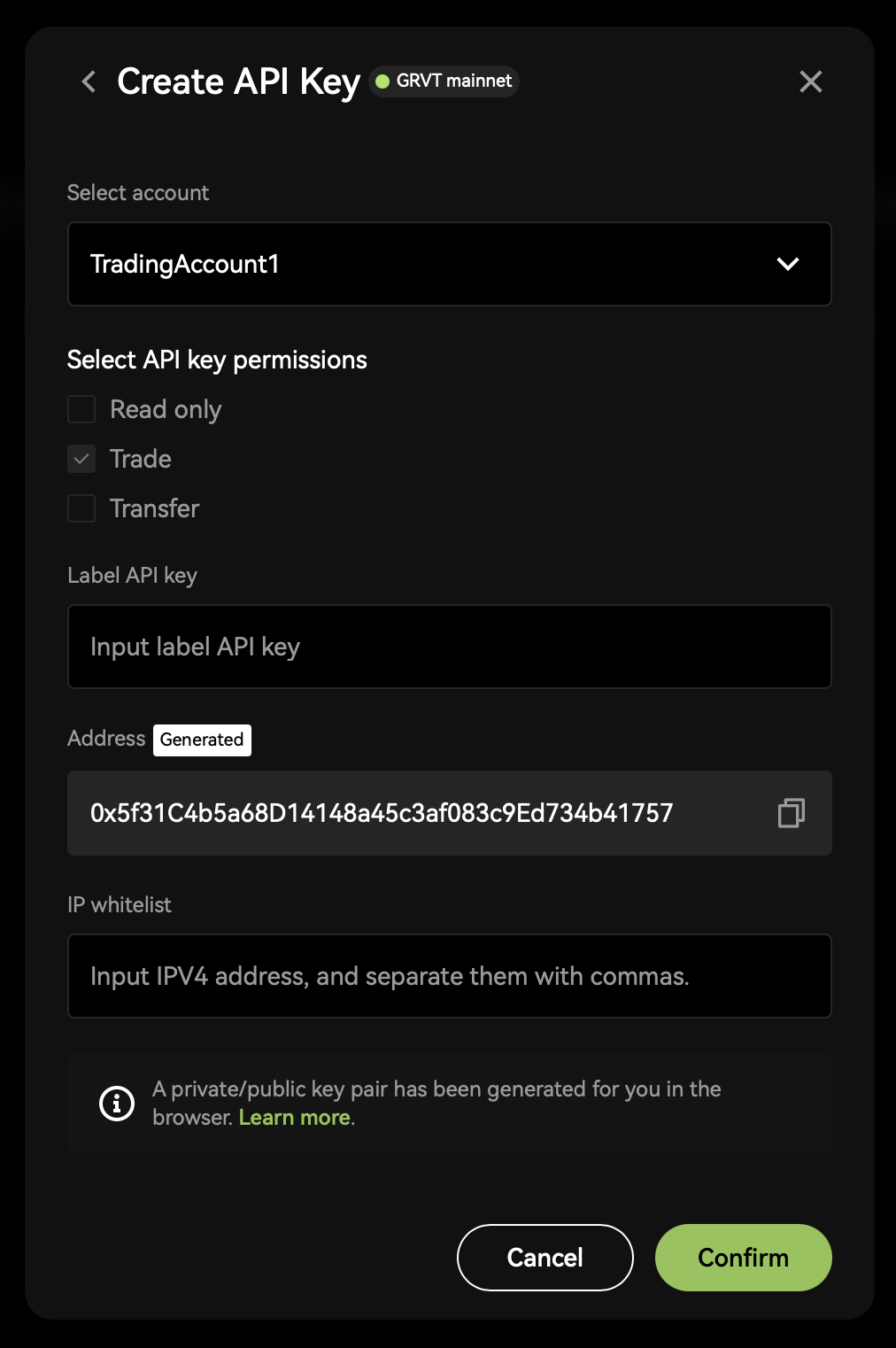Select the generated 0x5f31 address text

[x=382, y=813]
